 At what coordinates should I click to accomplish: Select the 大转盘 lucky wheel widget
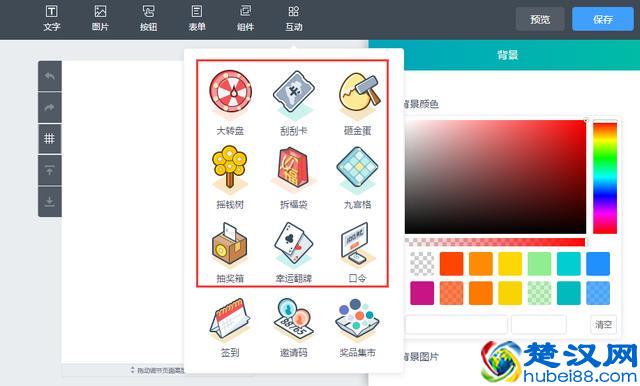click(230, 102)
